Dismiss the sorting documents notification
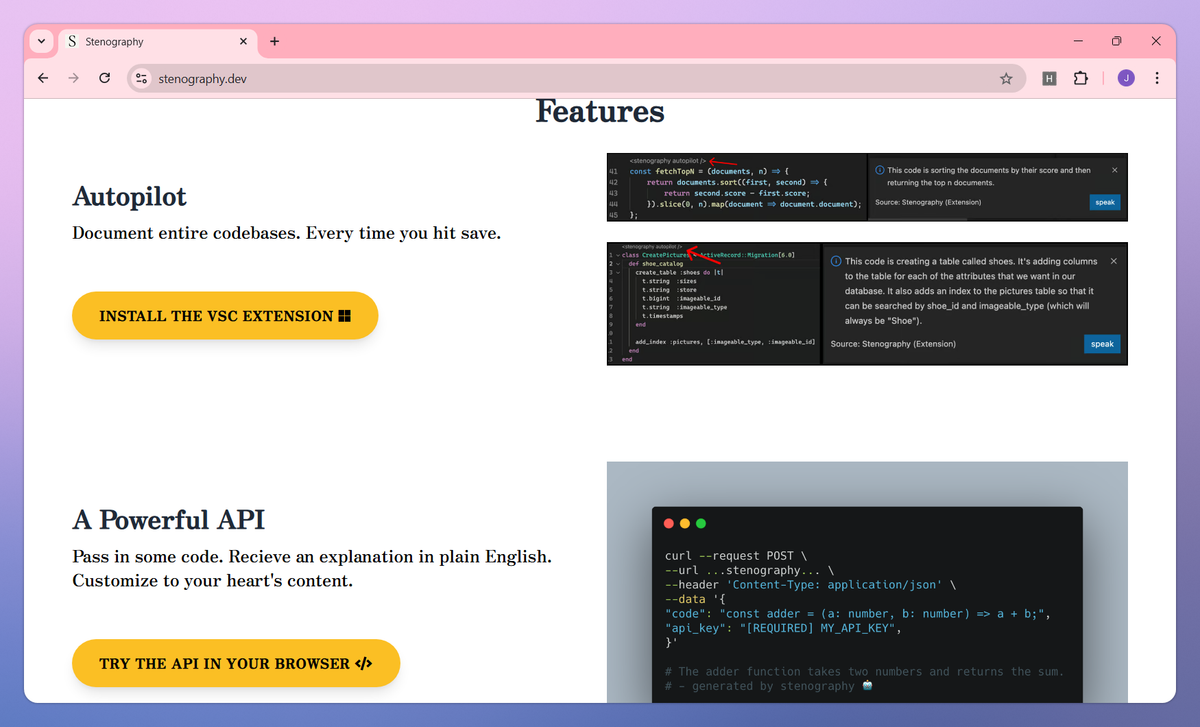The width and height of the screenshot is (1200, 727). click(x=1115, y=170)
